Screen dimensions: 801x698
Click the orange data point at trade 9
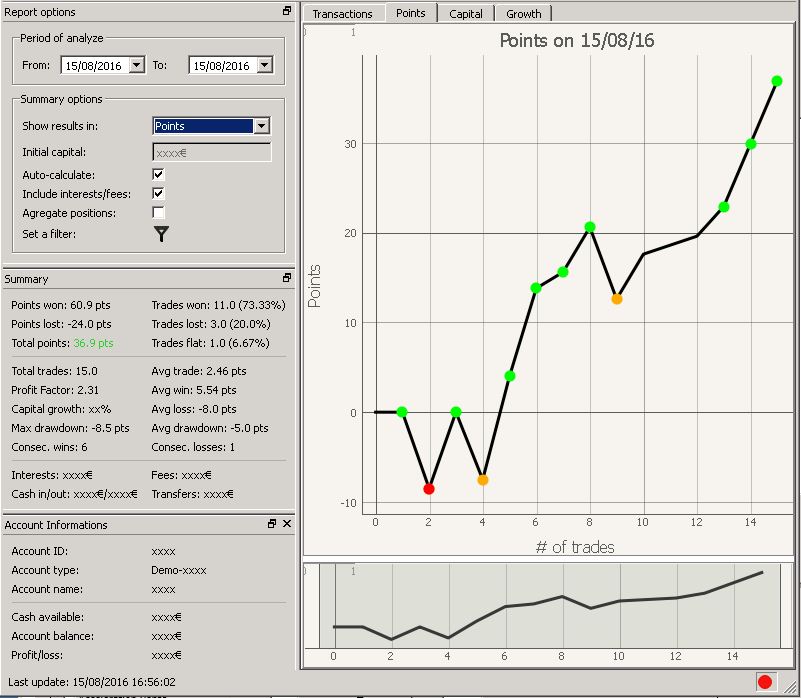tap(617, 298)
